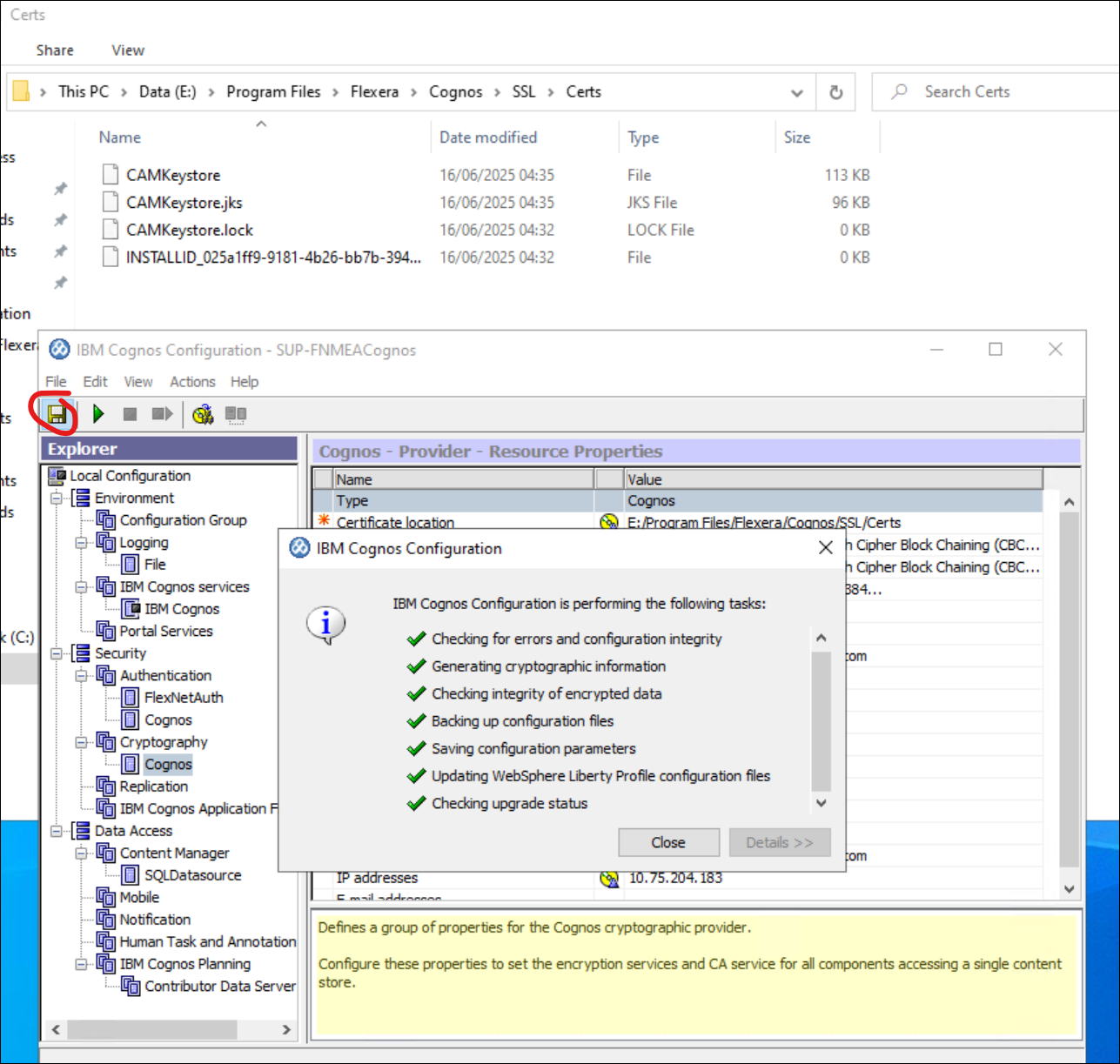This screenshot has width=1120, height=1064.
Task: Click the Local Configuration computer icon
Action: coord(57,476)
